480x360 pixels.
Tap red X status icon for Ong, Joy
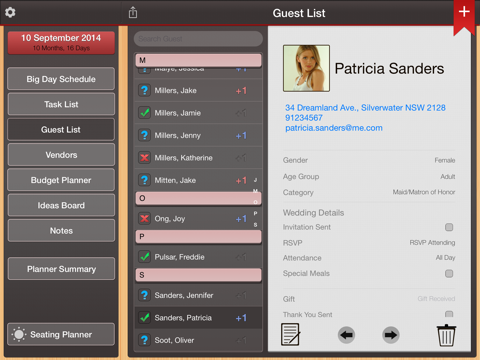point(144,219)
